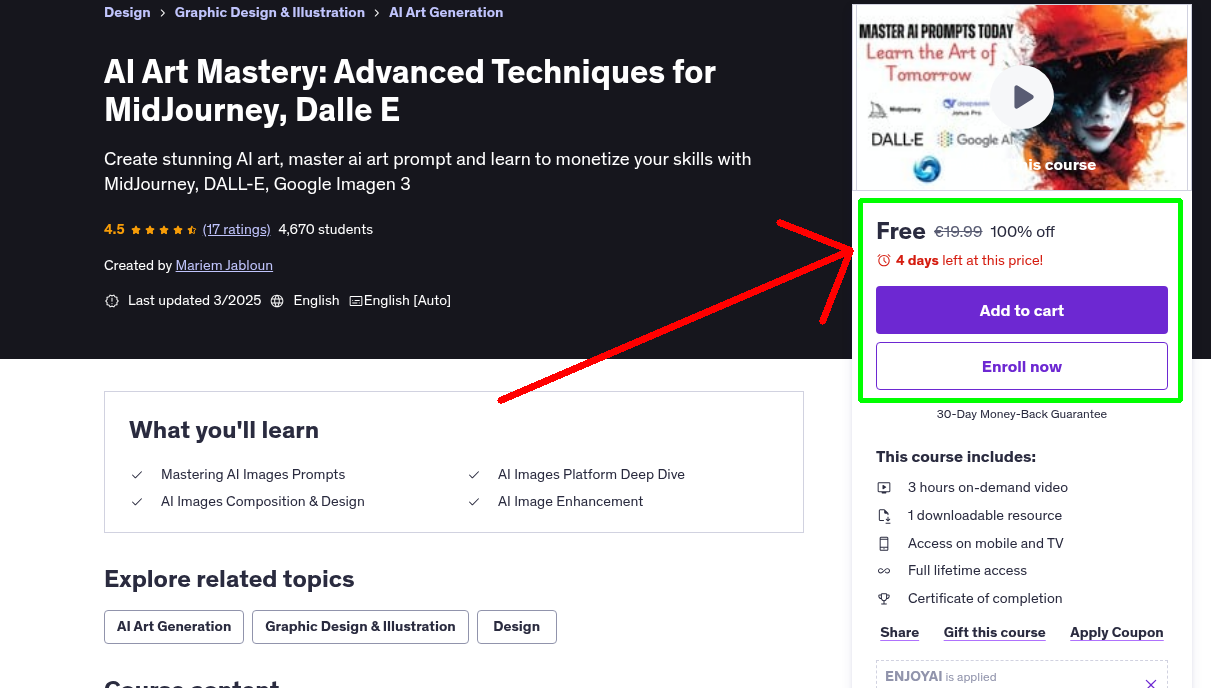Click the crossed-out €19.99 price
Image resolution: width=1211 pixels, height=688 pixels.
tap(958, 232)
